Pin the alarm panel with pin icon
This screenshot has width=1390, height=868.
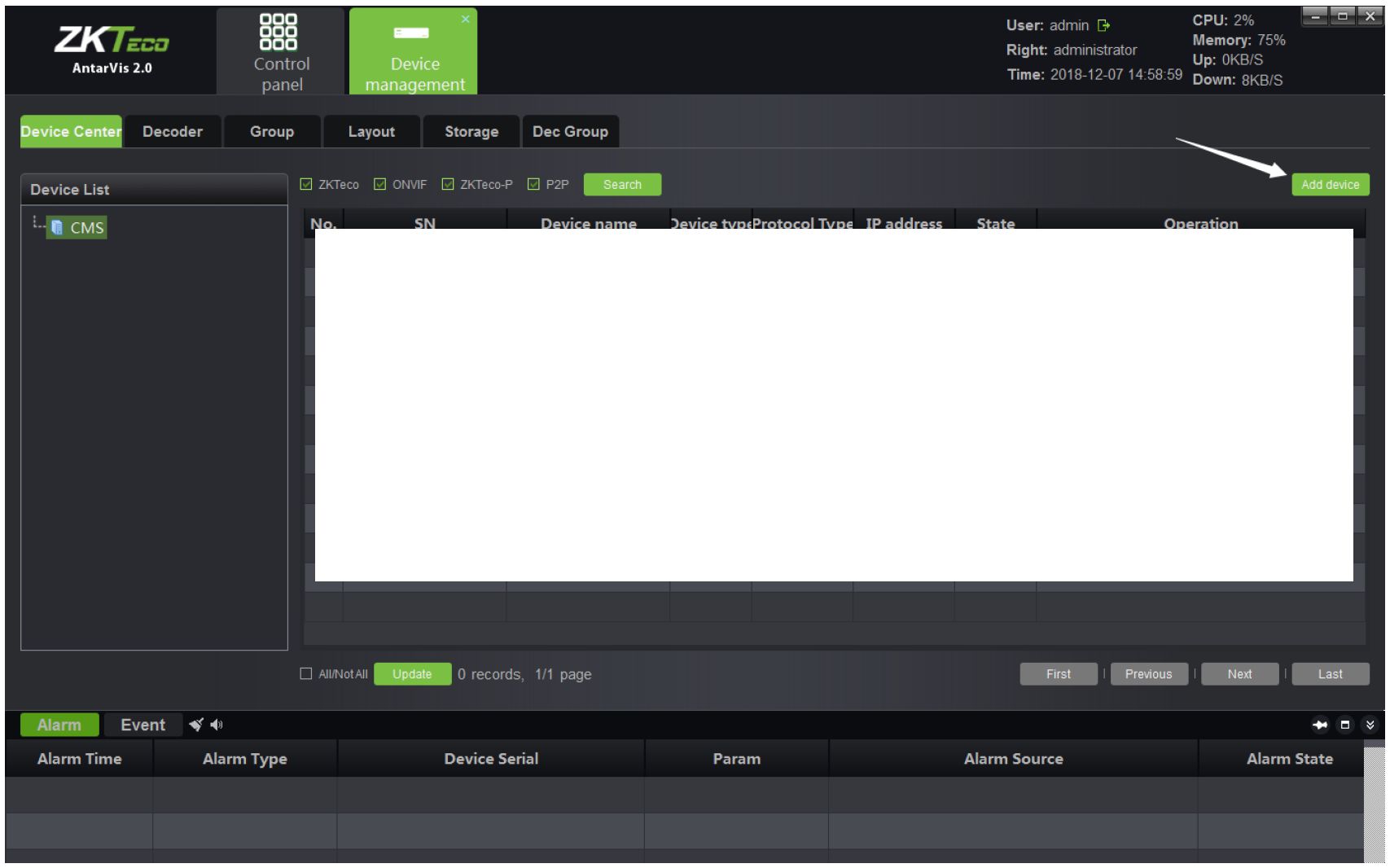(x=1320, y=725)
